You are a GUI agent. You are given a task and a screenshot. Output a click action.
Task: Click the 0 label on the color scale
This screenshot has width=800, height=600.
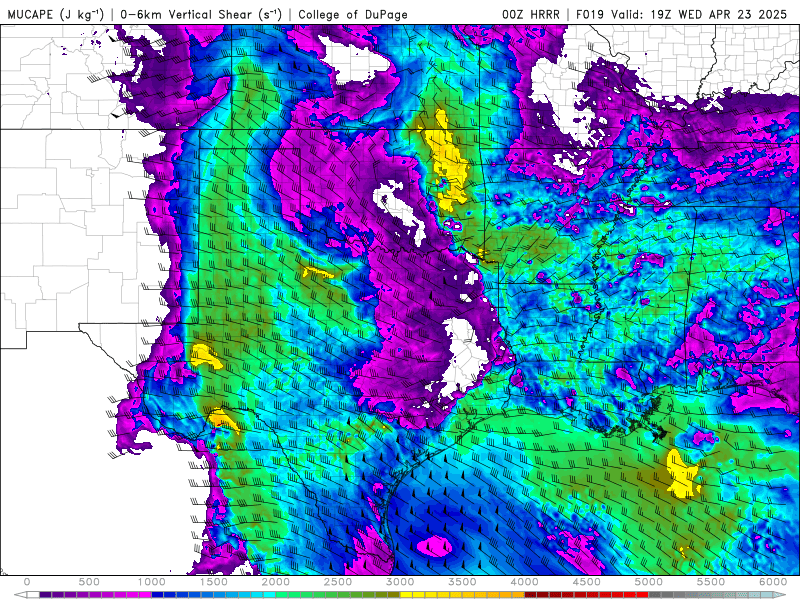(27, 582)
